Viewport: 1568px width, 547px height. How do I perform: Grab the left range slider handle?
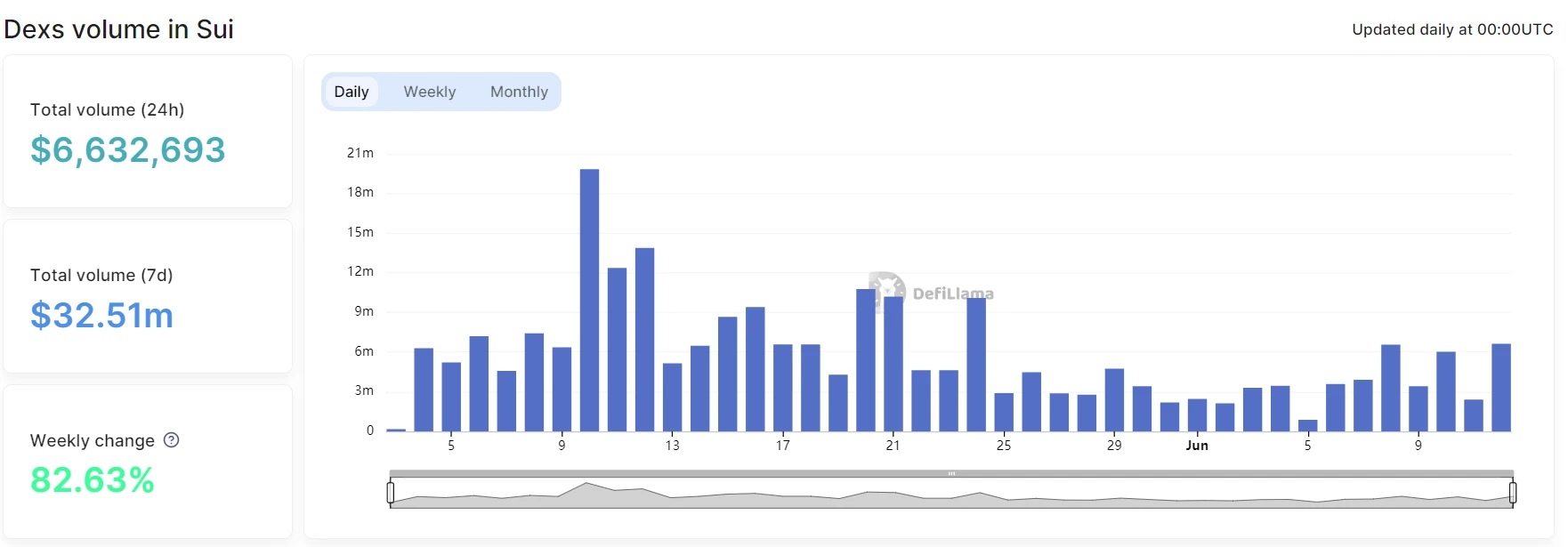click(391, 492)
